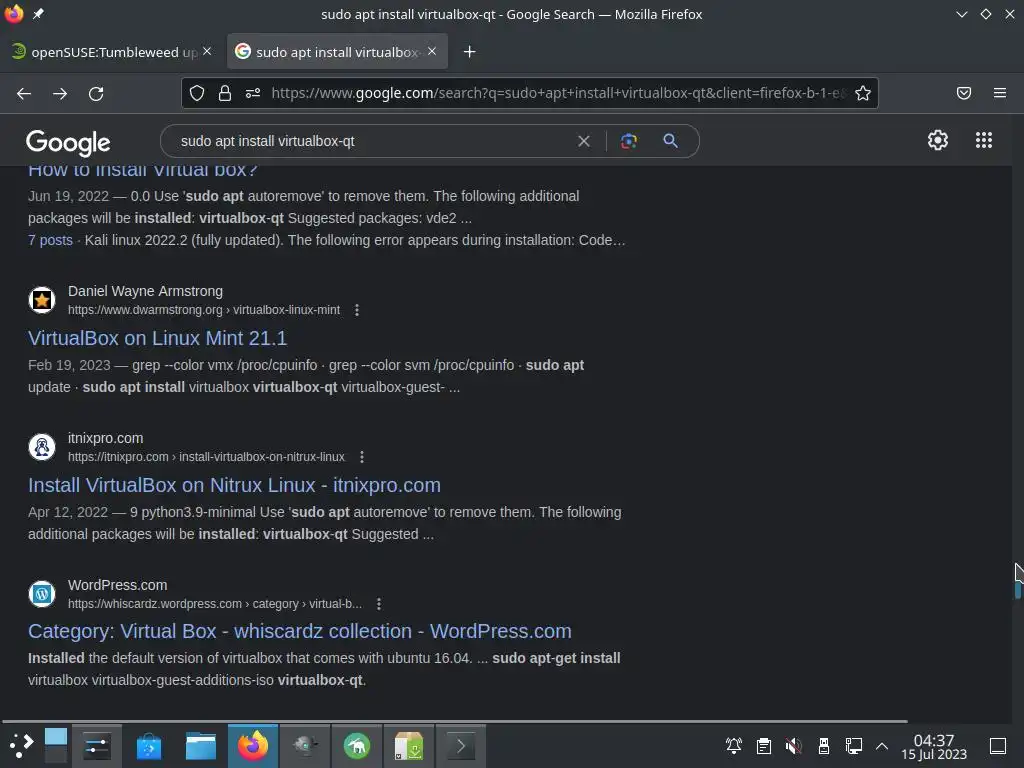The width and height of the screenshot is (1024, 768).
Task: Pin the window with titlebar pin icon
Action: 39,14
